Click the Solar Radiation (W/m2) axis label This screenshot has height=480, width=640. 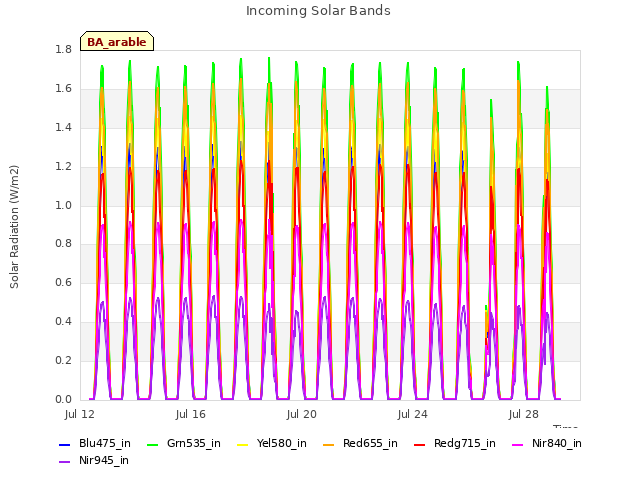tap(14, 227)
